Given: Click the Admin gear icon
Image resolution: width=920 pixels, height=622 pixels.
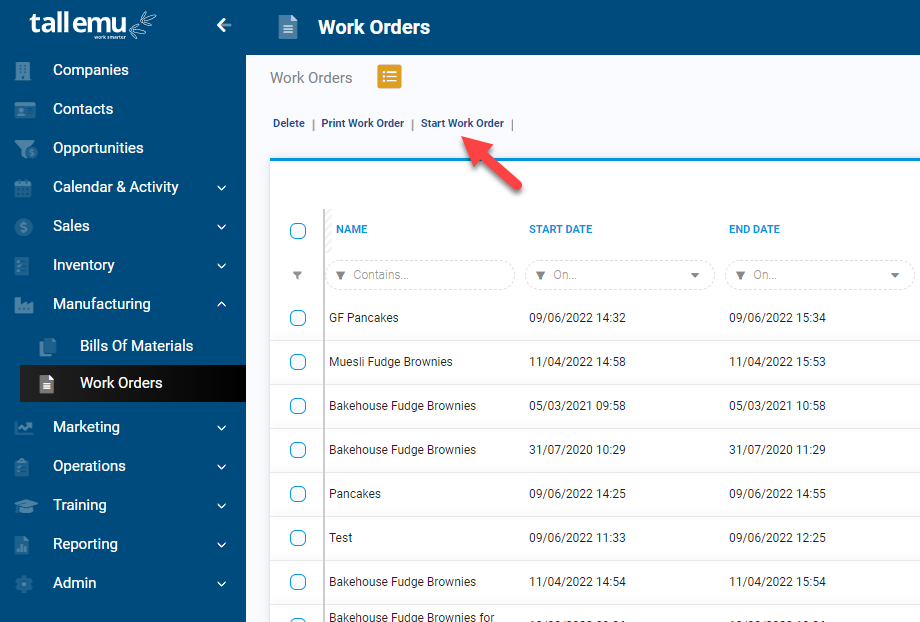Looking at the screenshot, I should pyautogui.click(x=23, y=584).
